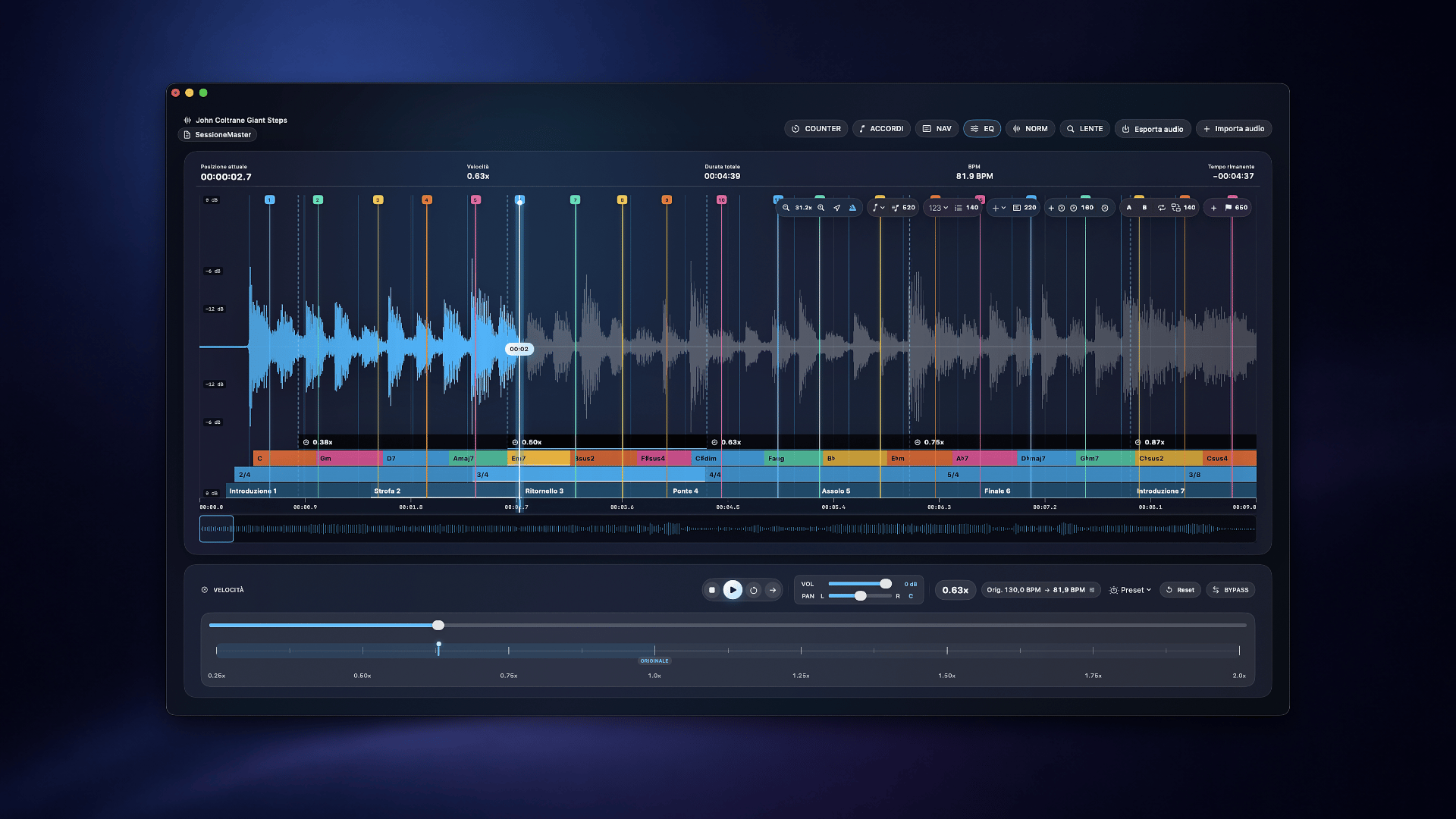Open the note type dropdown

[x=878, y=208]
